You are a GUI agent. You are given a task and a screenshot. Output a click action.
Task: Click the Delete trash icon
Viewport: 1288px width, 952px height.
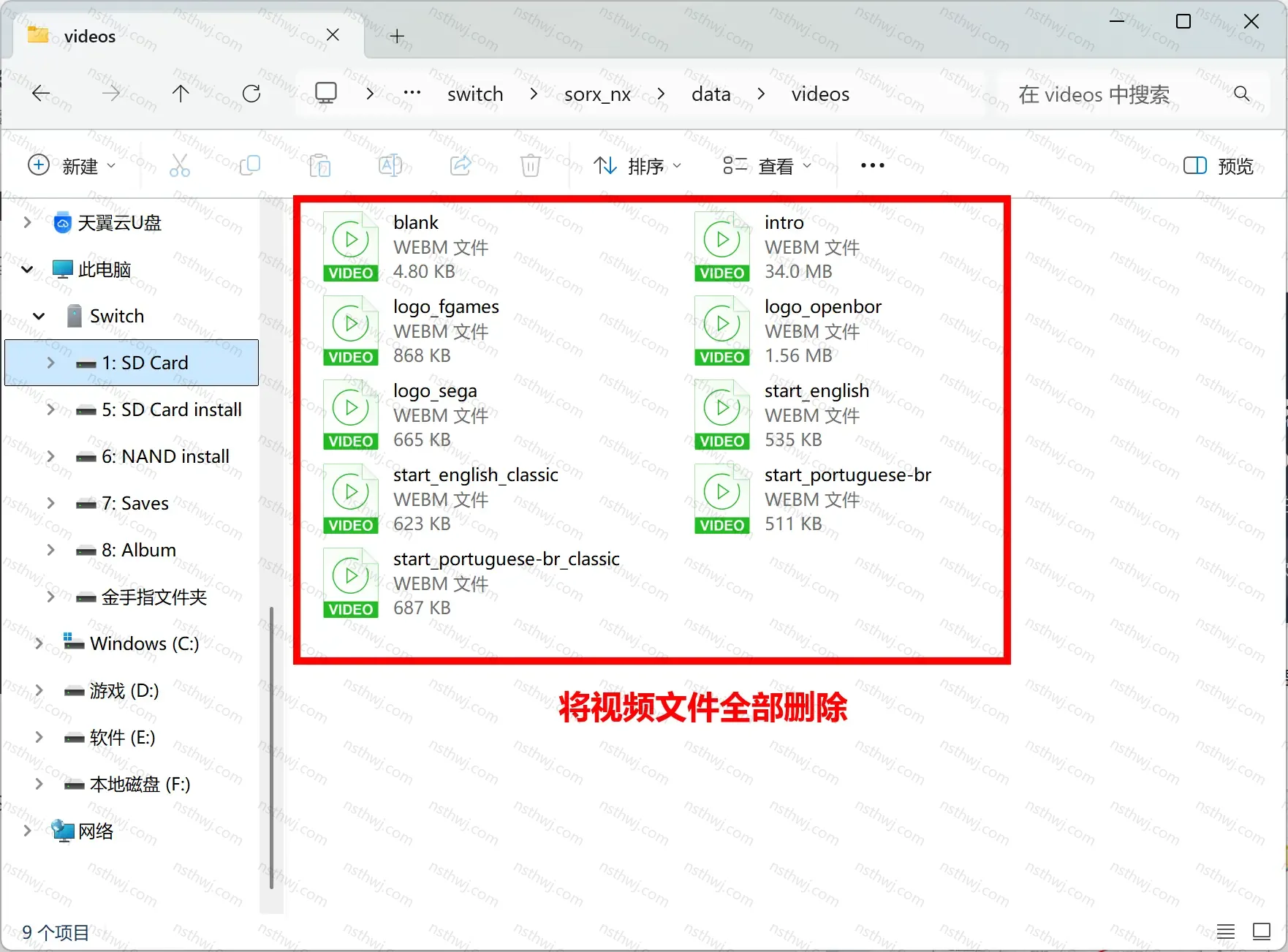[x=531, y=166]
